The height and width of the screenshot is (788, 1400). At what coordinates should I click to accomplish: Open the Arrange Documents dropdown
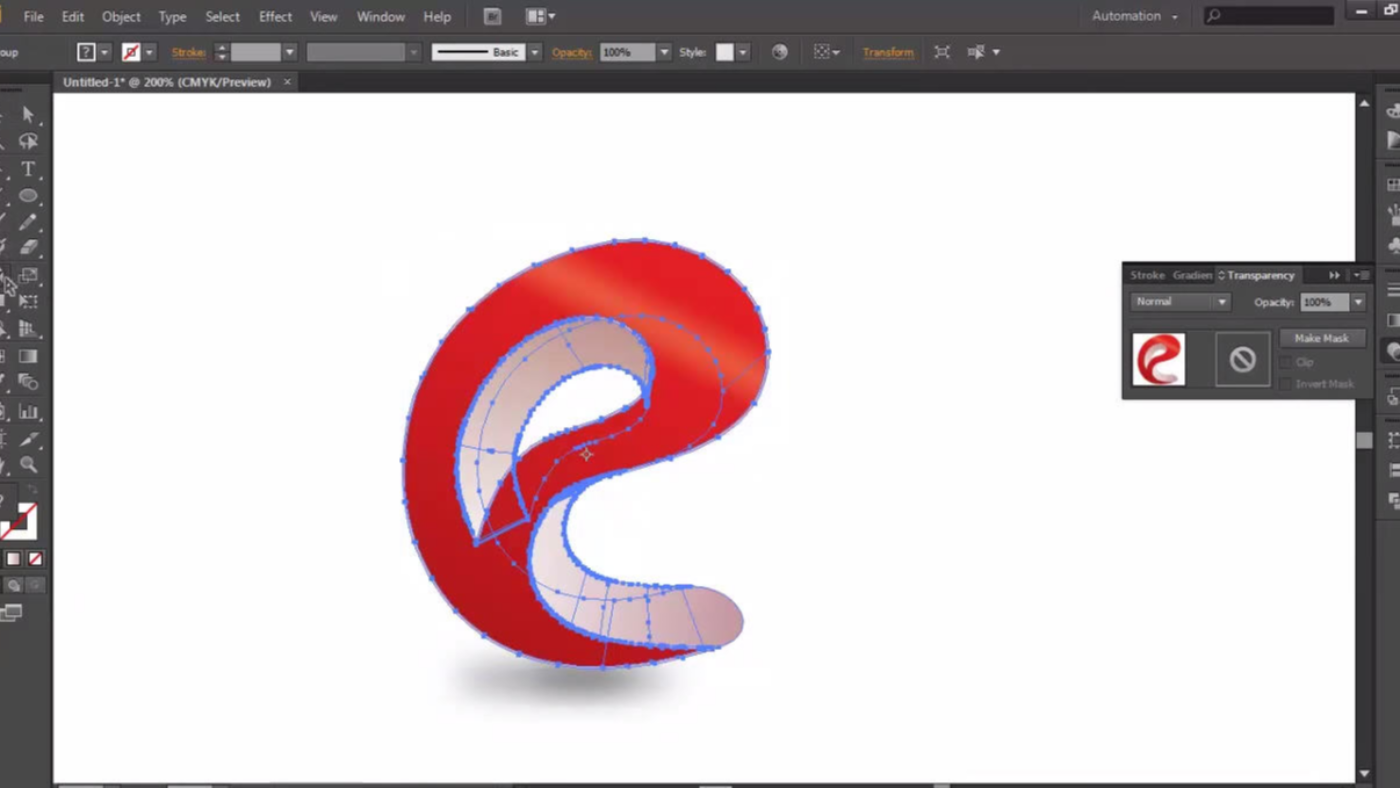pyautogui.click(x=540, y=16)
